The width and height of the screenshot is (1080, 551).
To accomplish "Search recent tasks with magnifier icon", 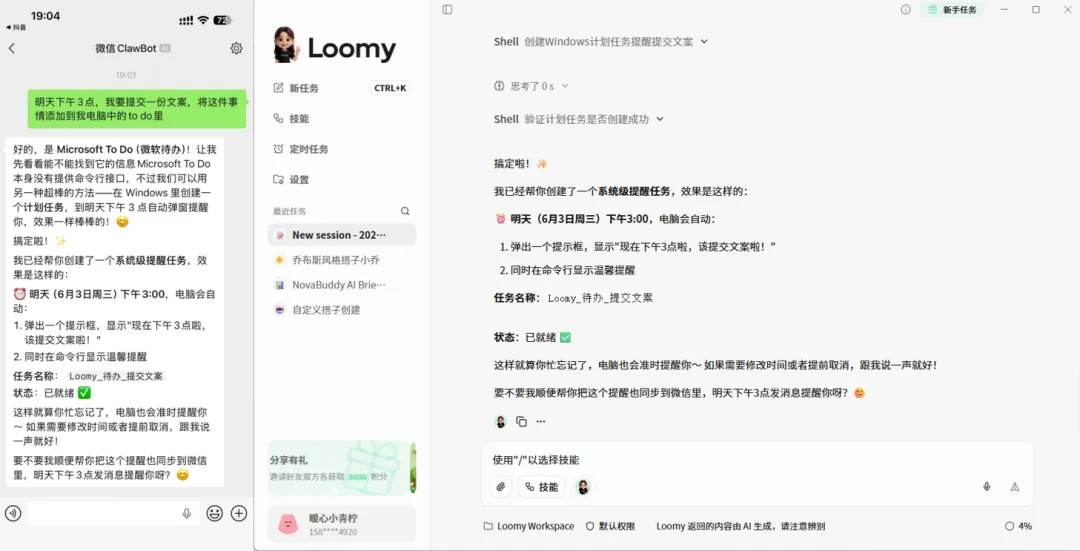I will click(x=405, y=211).
